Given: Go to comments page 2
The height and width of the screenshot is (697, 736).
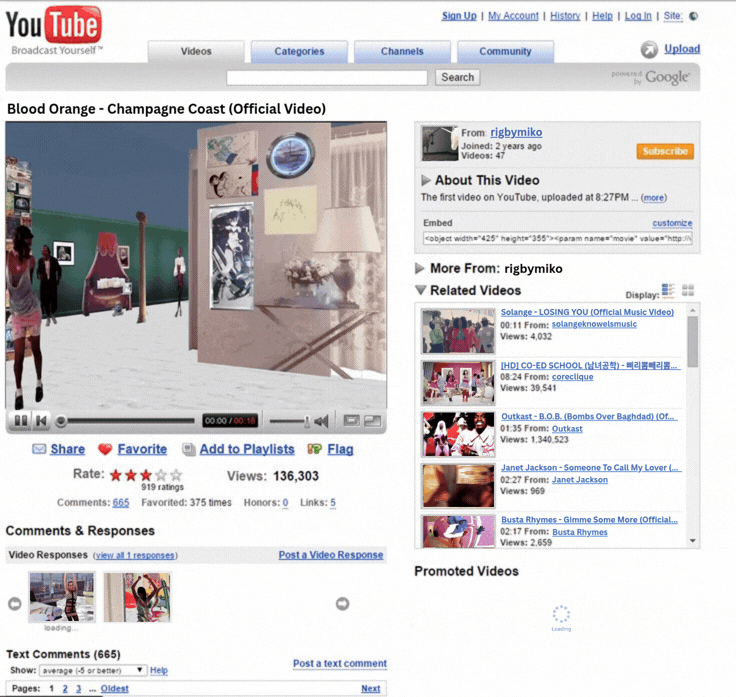Looking at the screenshot, I should coord(65,689).
